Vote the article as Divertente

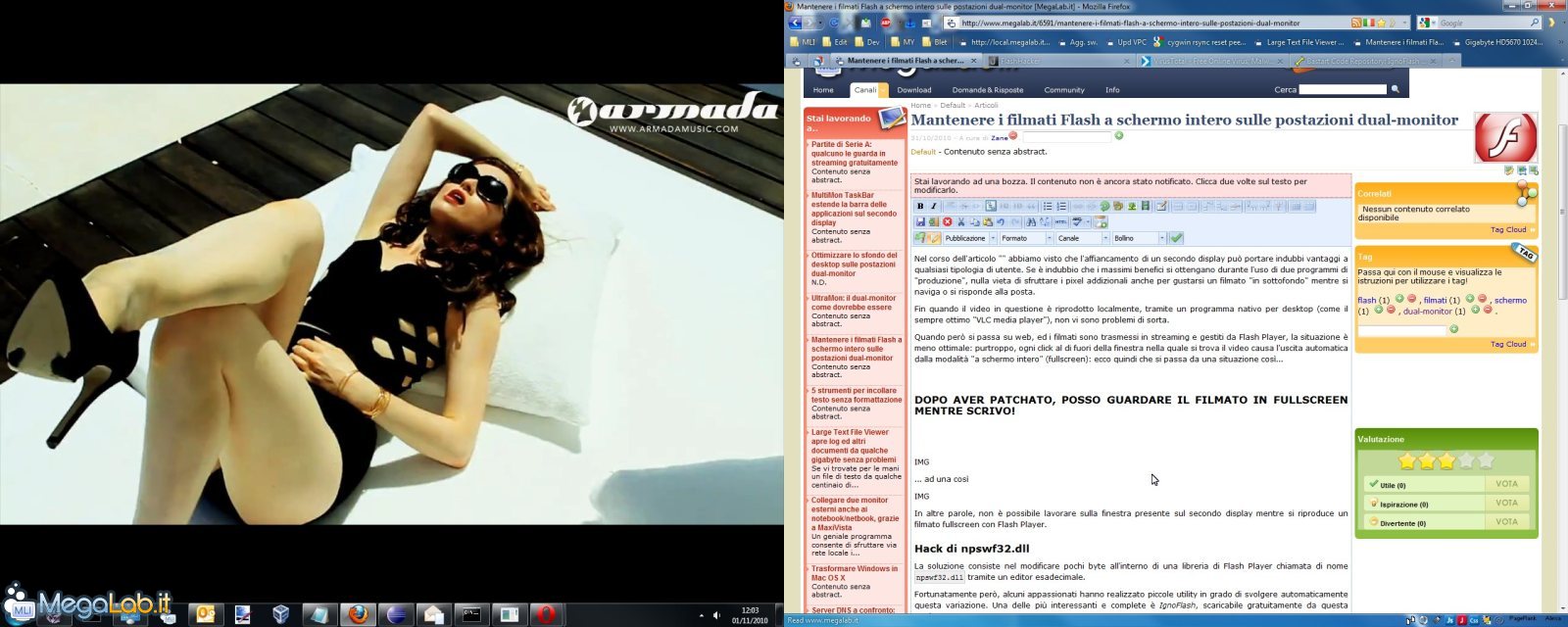click(1507, 521)
